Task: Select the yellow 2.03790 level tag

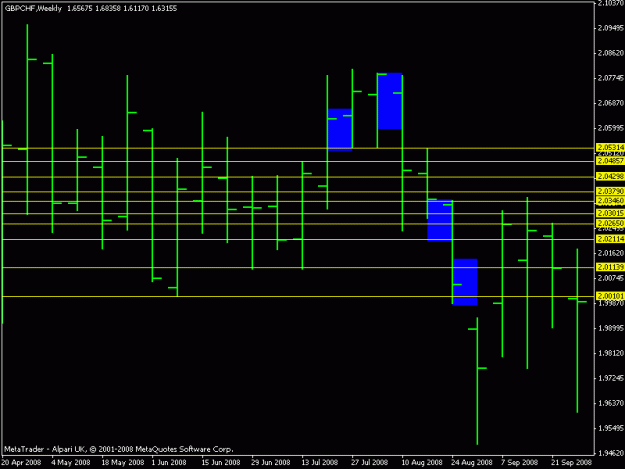Action: click(x=610, y=191)
